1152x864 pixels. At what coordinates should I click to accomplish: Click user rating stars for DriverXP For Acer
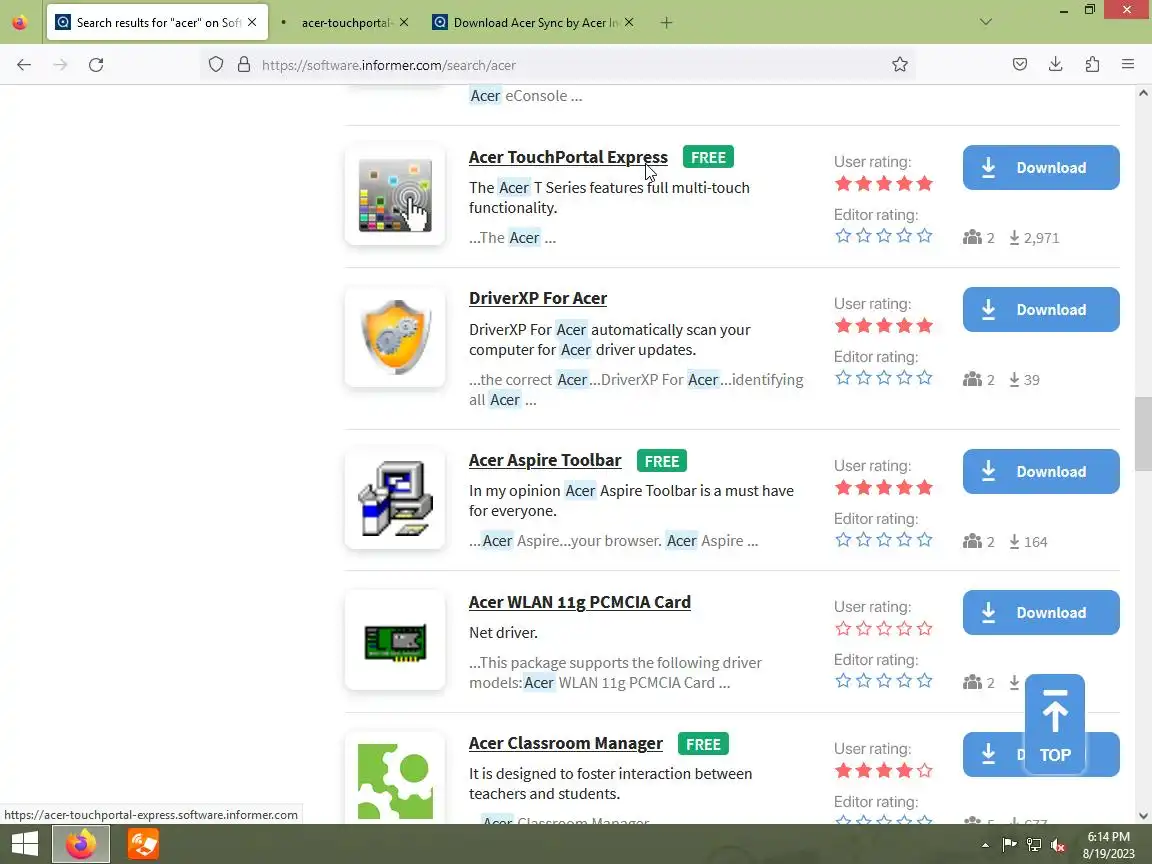click(884, 325)
